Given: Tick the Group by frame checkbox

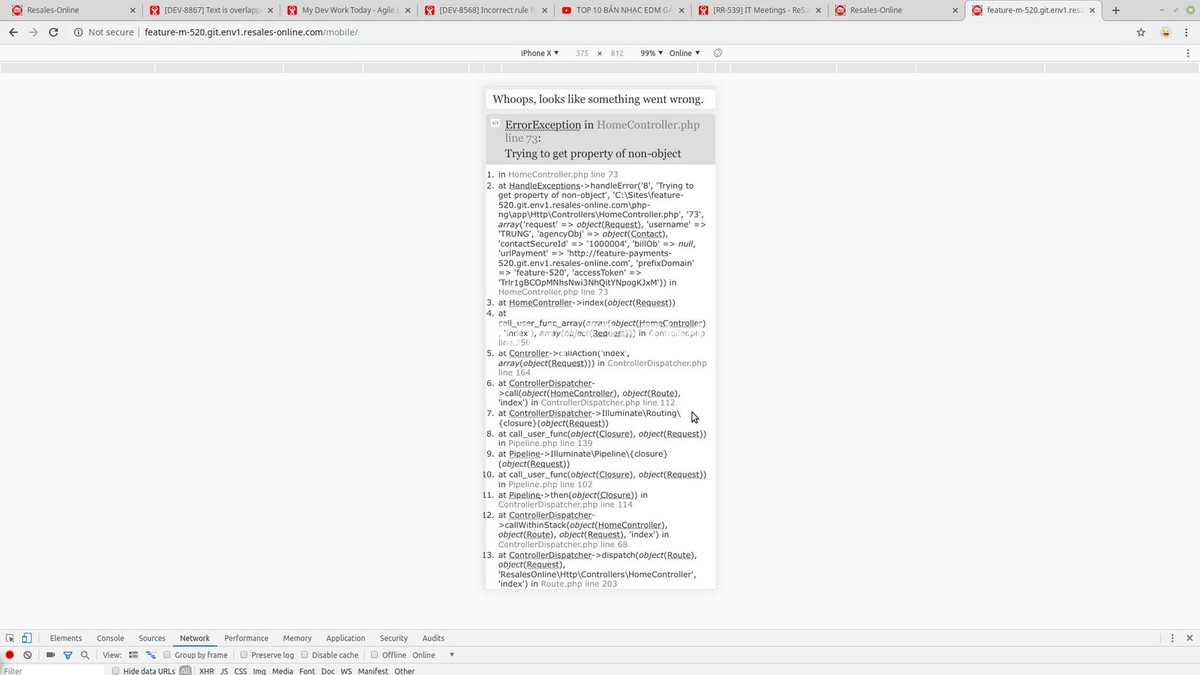Looking at the screenshot, I should click(167, 655).
